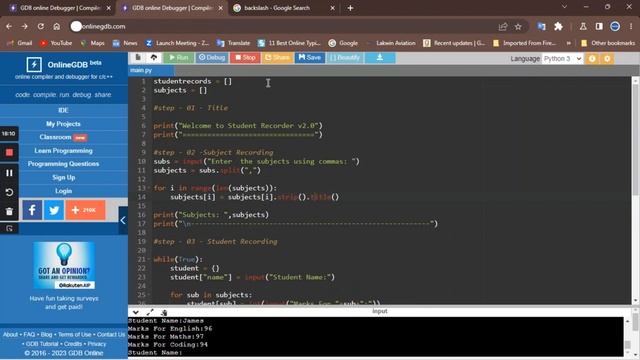
Task: Restart the recording with circular arrow
Action: (9, 192)
